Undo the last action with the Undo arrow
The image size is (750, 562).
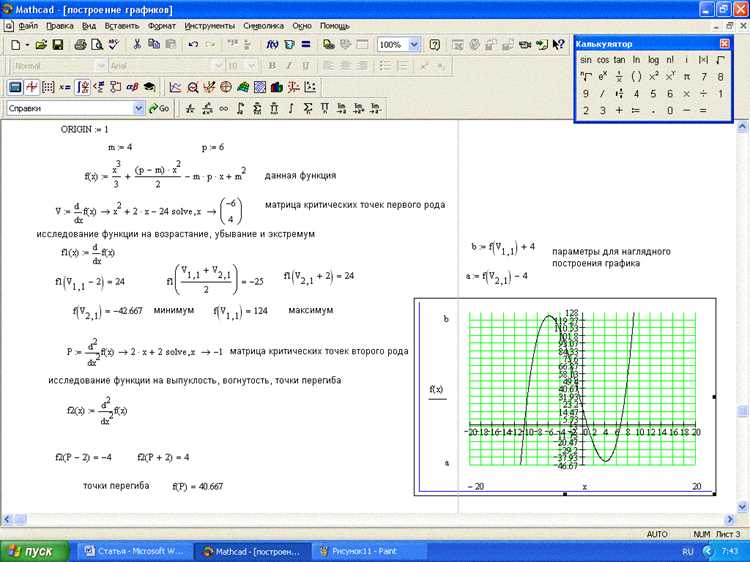[193, 44]
